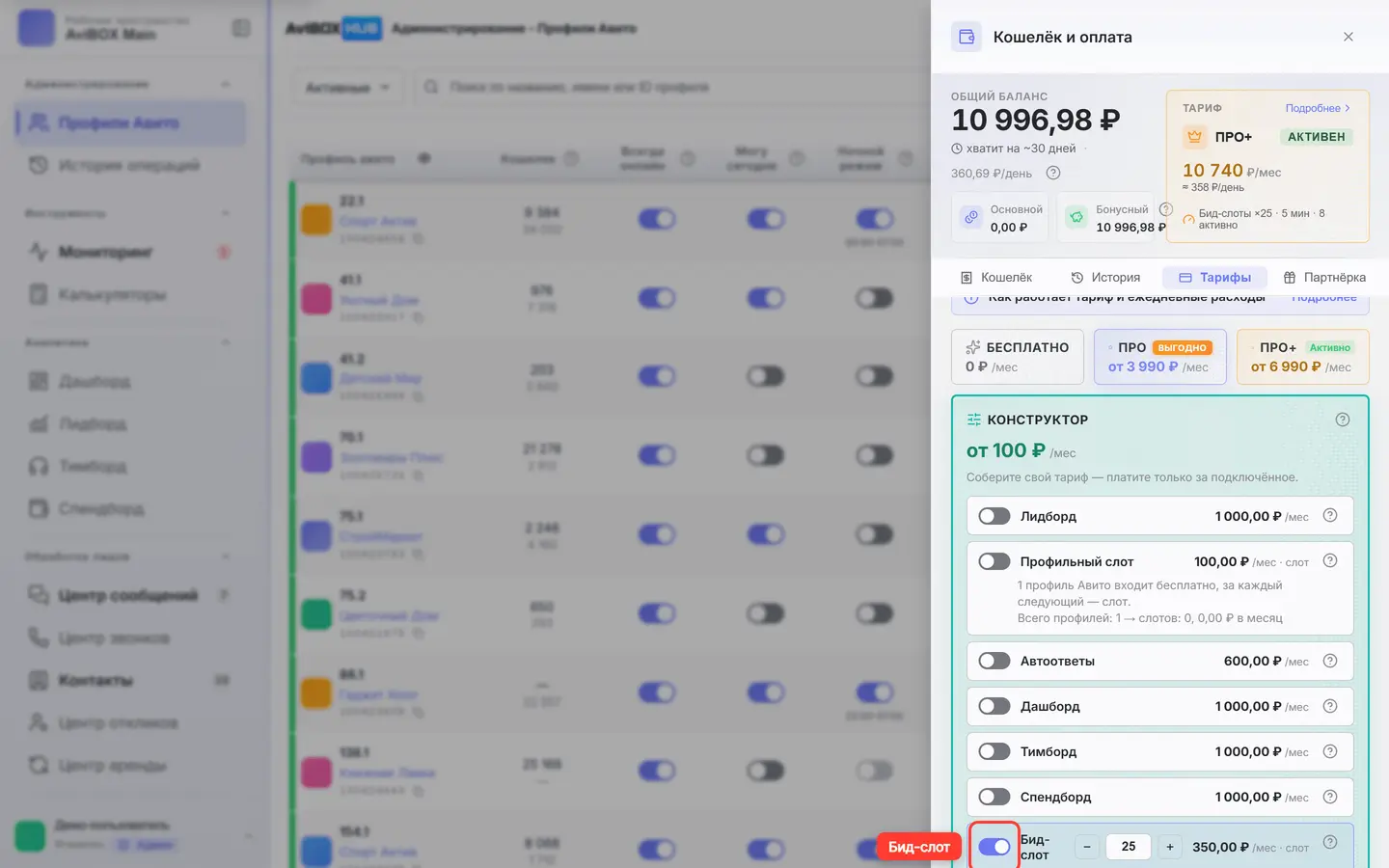Viewport: 1389px width, 868px height.
Task: Click the Конструктор sliders icon
Action: pyautogui.click(x=974, y=420)
